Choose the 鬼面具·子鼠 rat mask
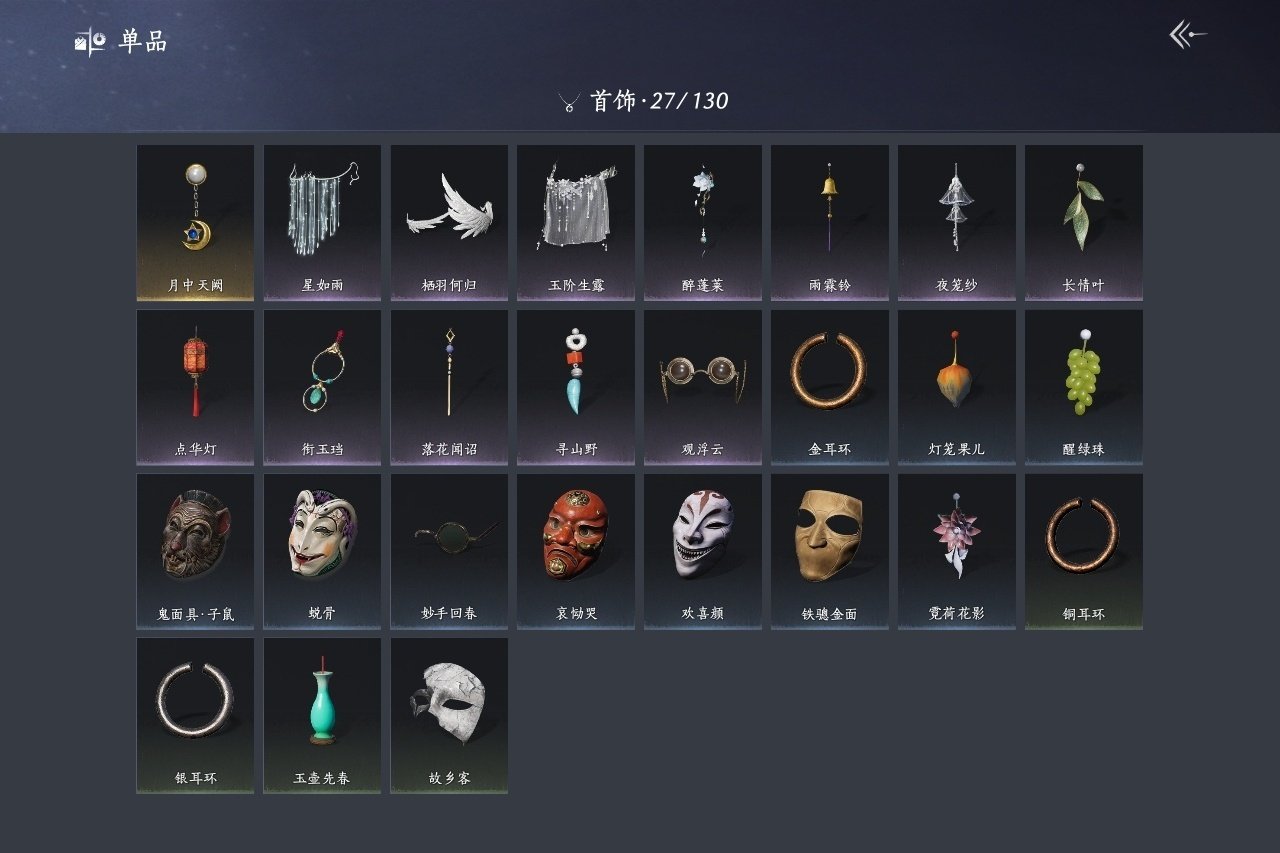Viewport: 1280px width, 853px height. pyautogui.click(x=195, y=552)
